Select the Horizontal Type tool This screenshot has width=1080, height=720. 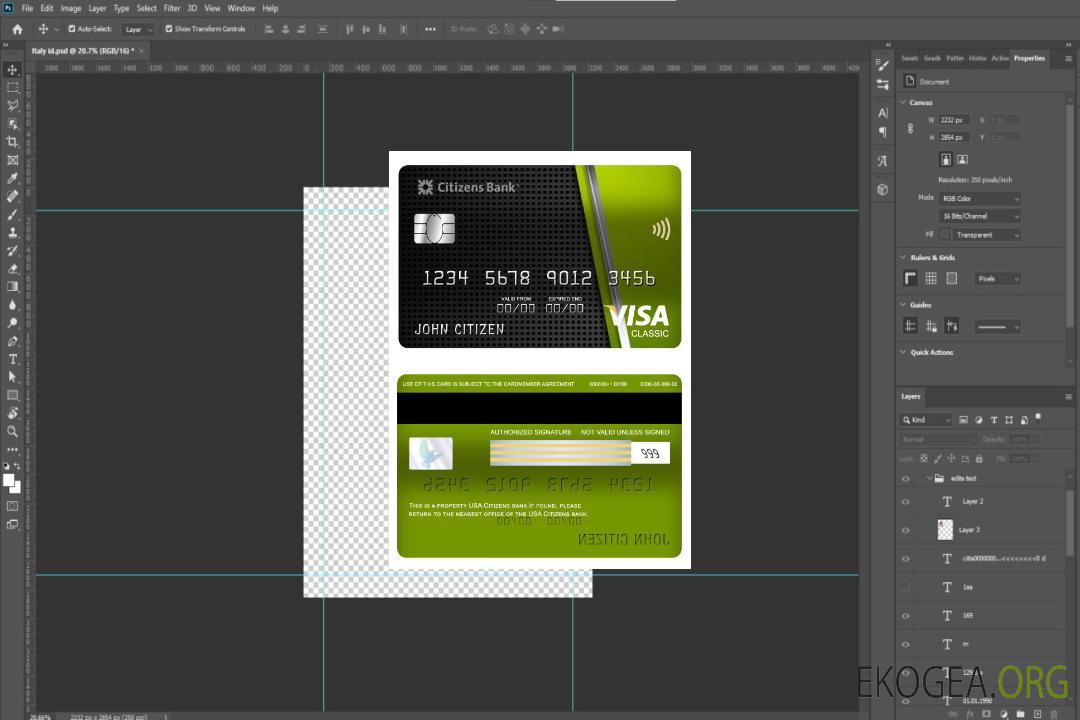(12, 359)
